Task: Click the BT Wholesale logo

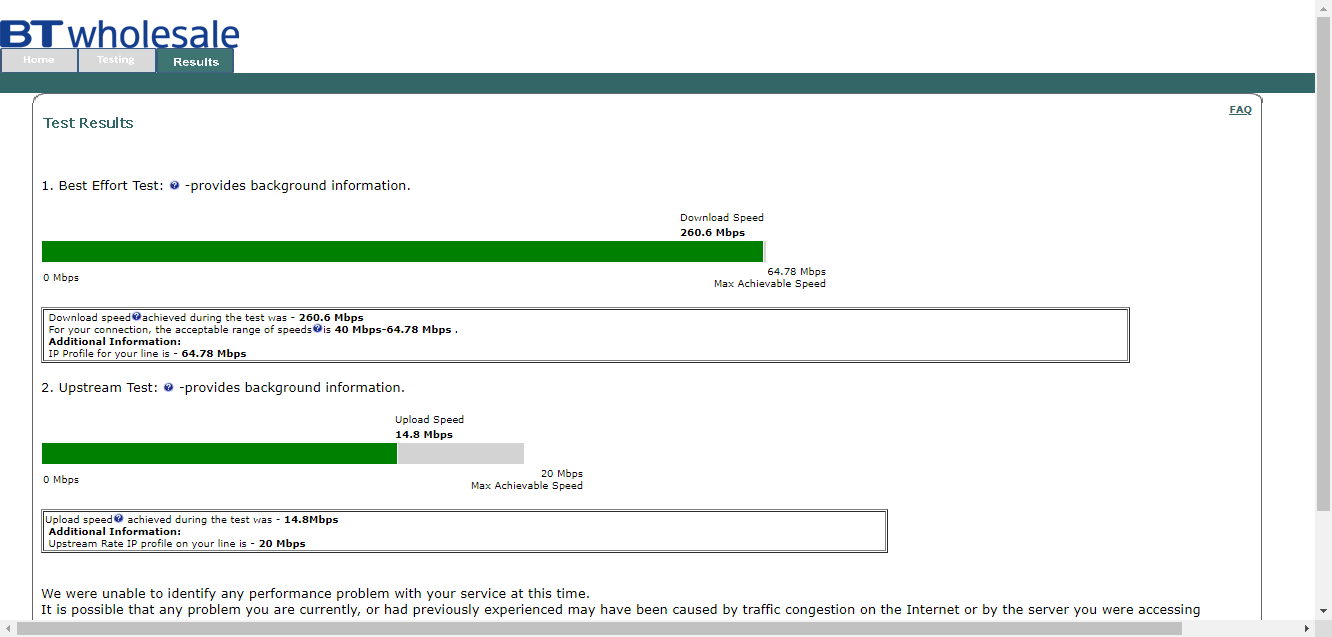Action: tap(120, 32)
